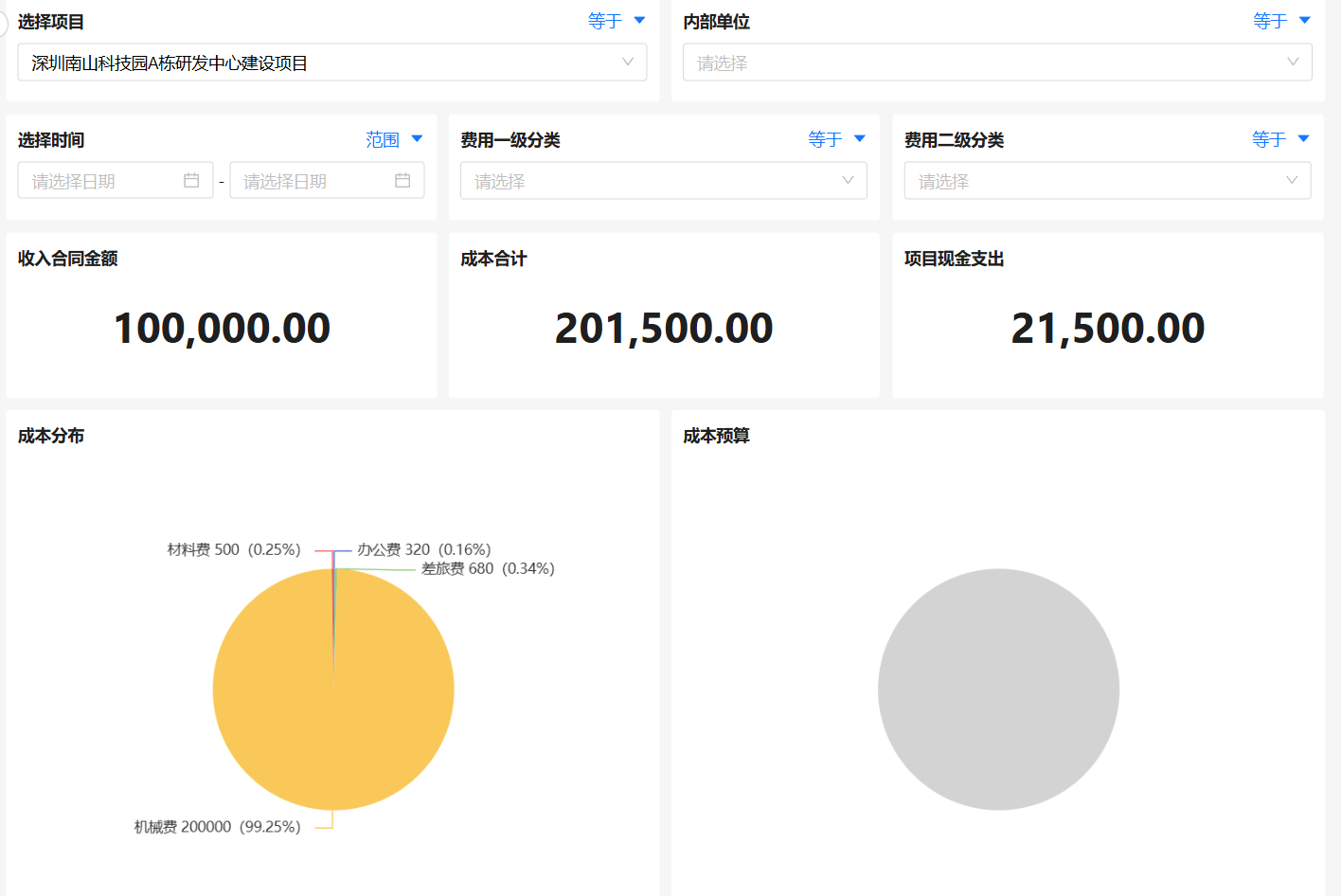Click blue triangle next to 内部单位 等于
The height and width of the screenshot is (896, 1341).
1305,20
